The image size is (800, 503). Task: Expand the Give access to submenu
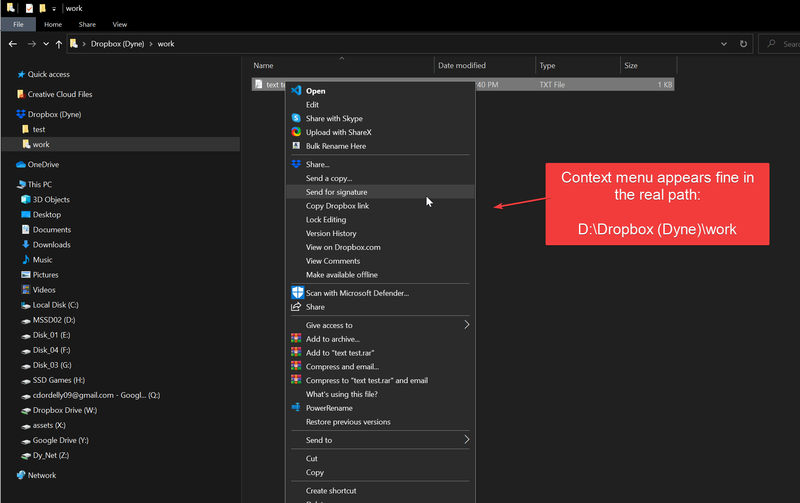[x=466, y=325]
